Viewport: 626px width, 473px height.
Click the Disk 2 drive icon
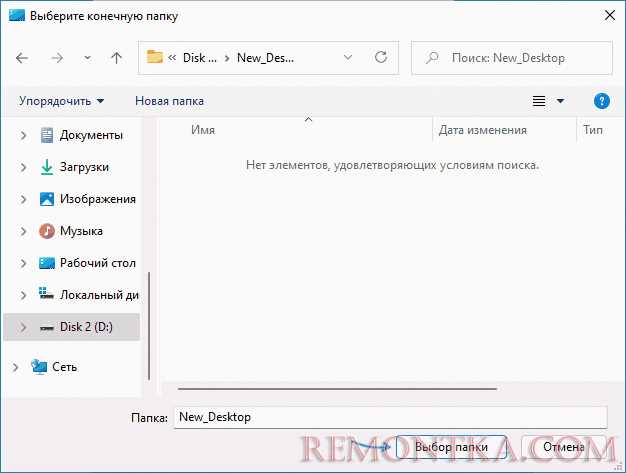47,328
